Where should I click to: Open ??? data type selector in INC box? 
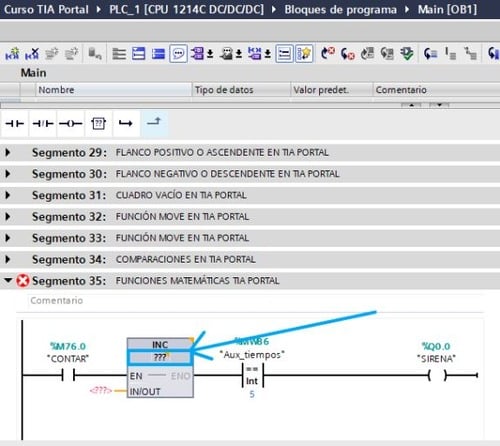(x=160, y=357)
